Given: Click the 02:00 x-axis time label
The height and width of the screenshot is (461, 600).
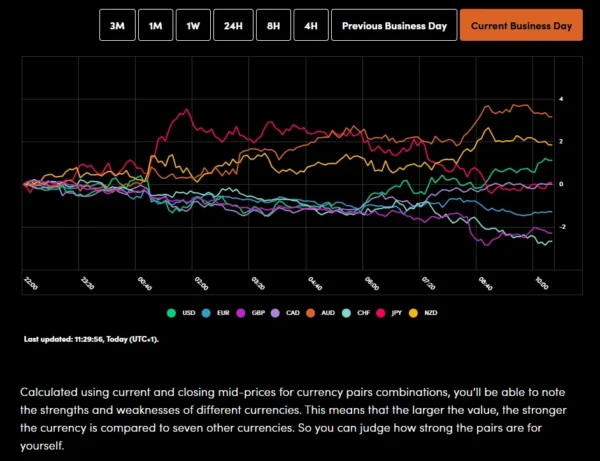Looking at the screenshot, I should click(201, 283).
